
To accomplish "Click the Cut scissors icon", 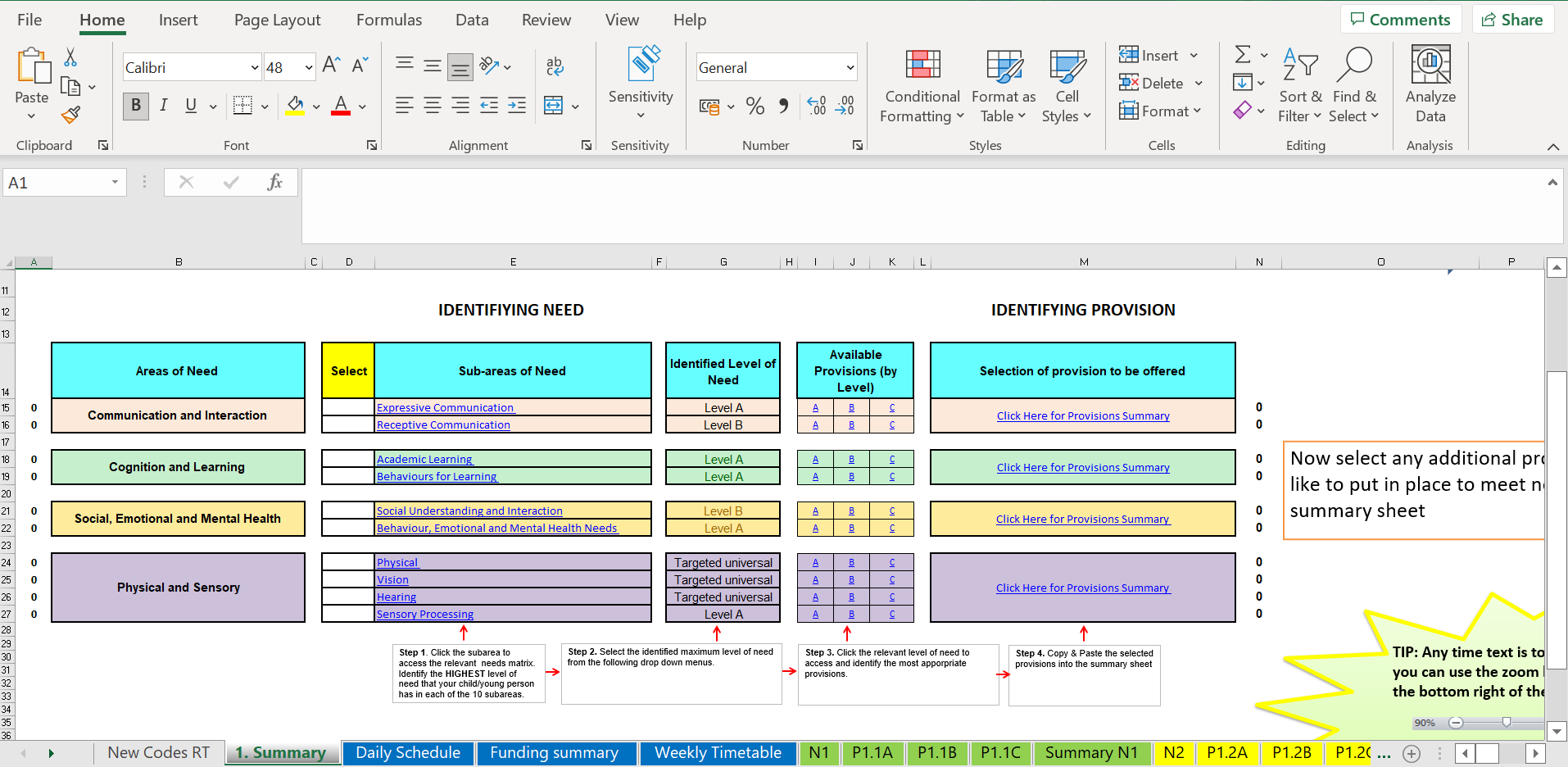I will click(x=70, y=57).
